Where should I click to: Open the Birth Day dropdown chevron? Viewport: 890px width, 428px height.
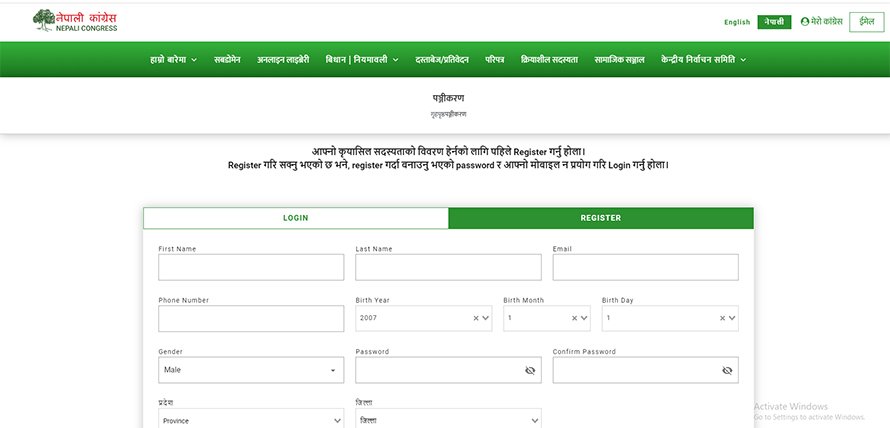[732, 318]
